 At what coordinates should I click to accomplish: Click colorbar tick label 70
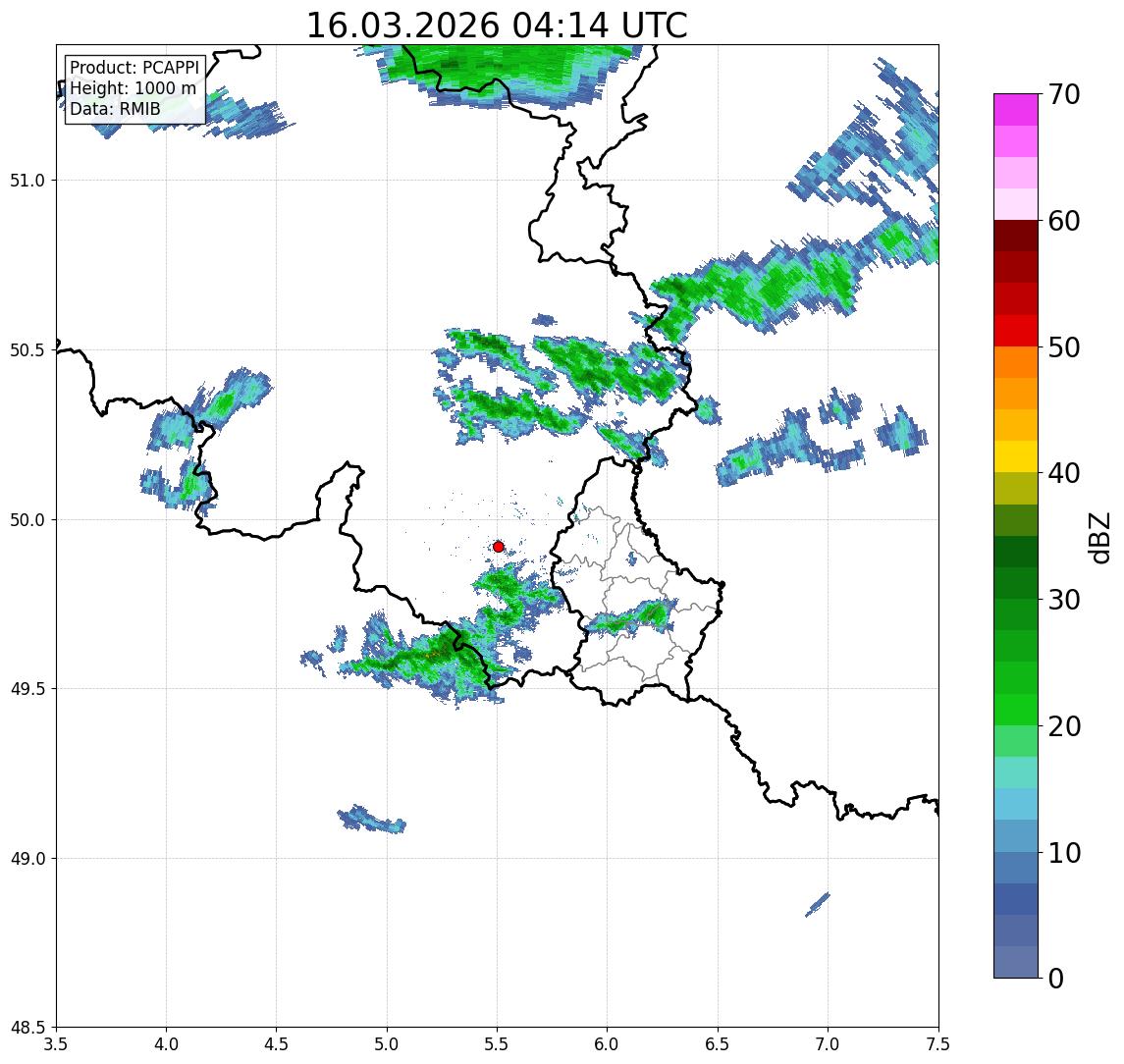click(1064, 94)
